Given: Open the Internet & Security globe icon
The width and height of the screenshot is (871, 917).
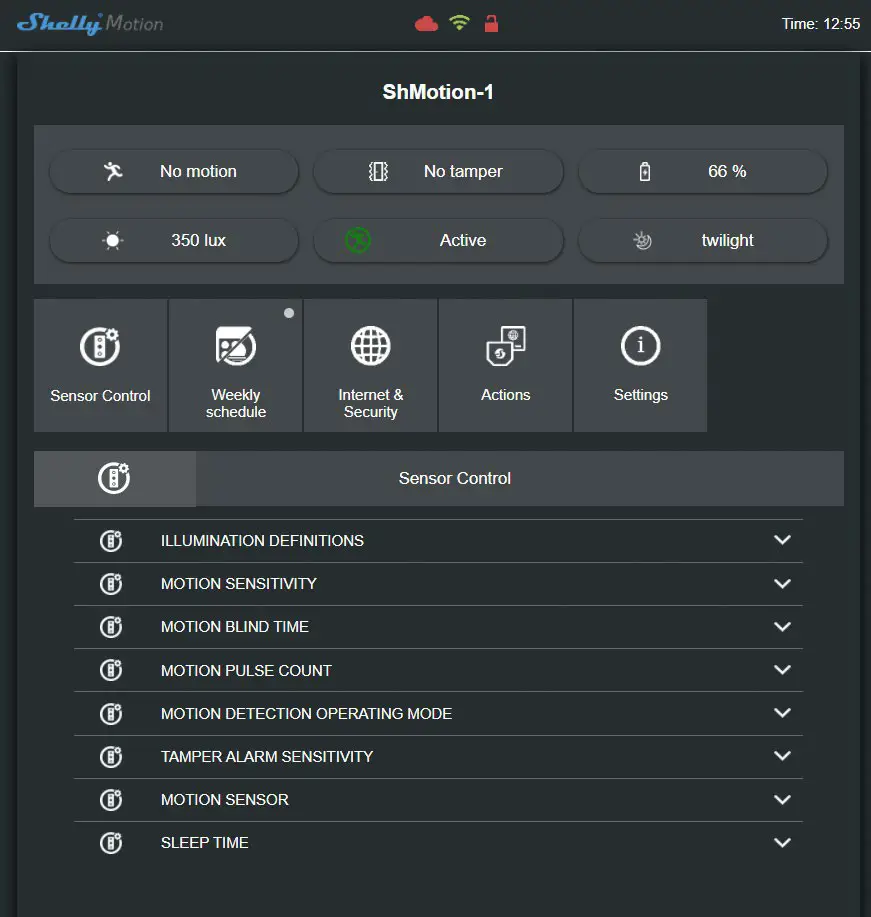Looking at the screenshot, I should coord(370,345).
